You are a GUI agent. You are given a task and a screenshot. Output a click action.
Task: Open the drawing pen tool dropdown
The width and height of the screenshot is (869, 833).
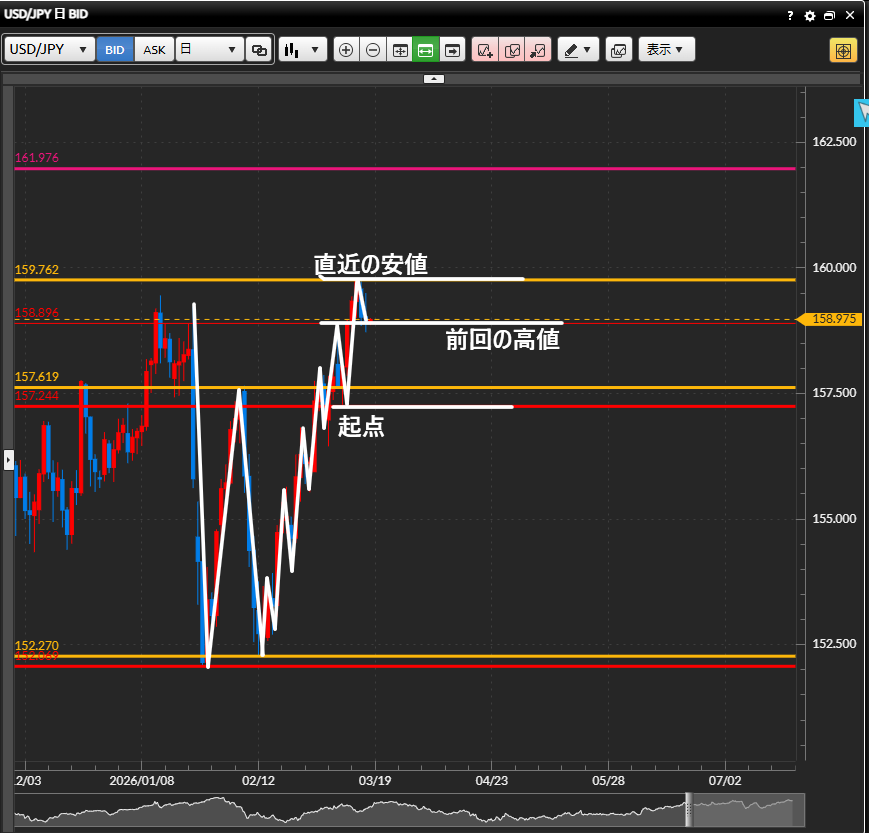(x=577, y=50)
